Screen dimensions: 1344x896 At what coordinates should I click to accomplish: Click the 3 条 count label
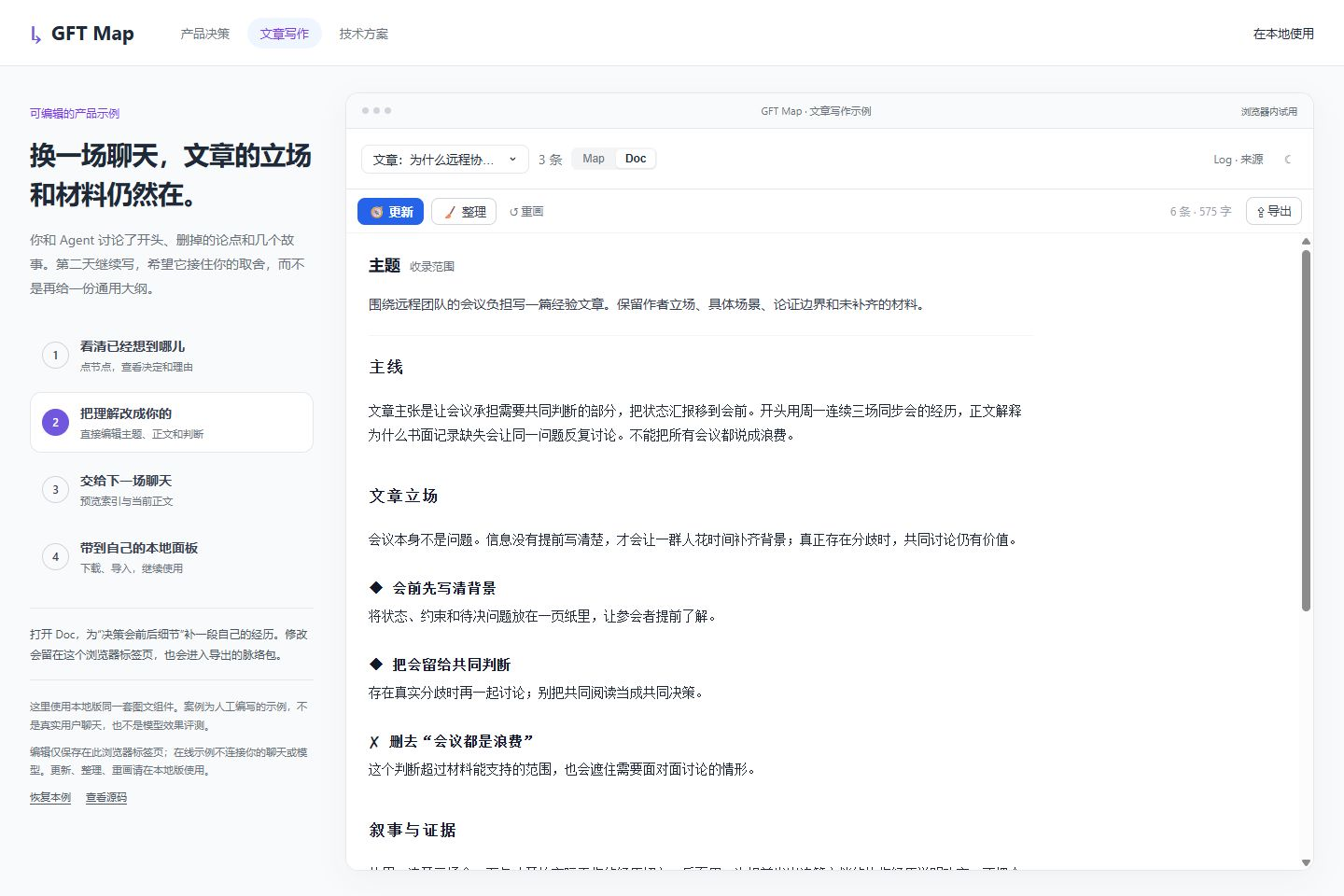click(x=551, y=160)
